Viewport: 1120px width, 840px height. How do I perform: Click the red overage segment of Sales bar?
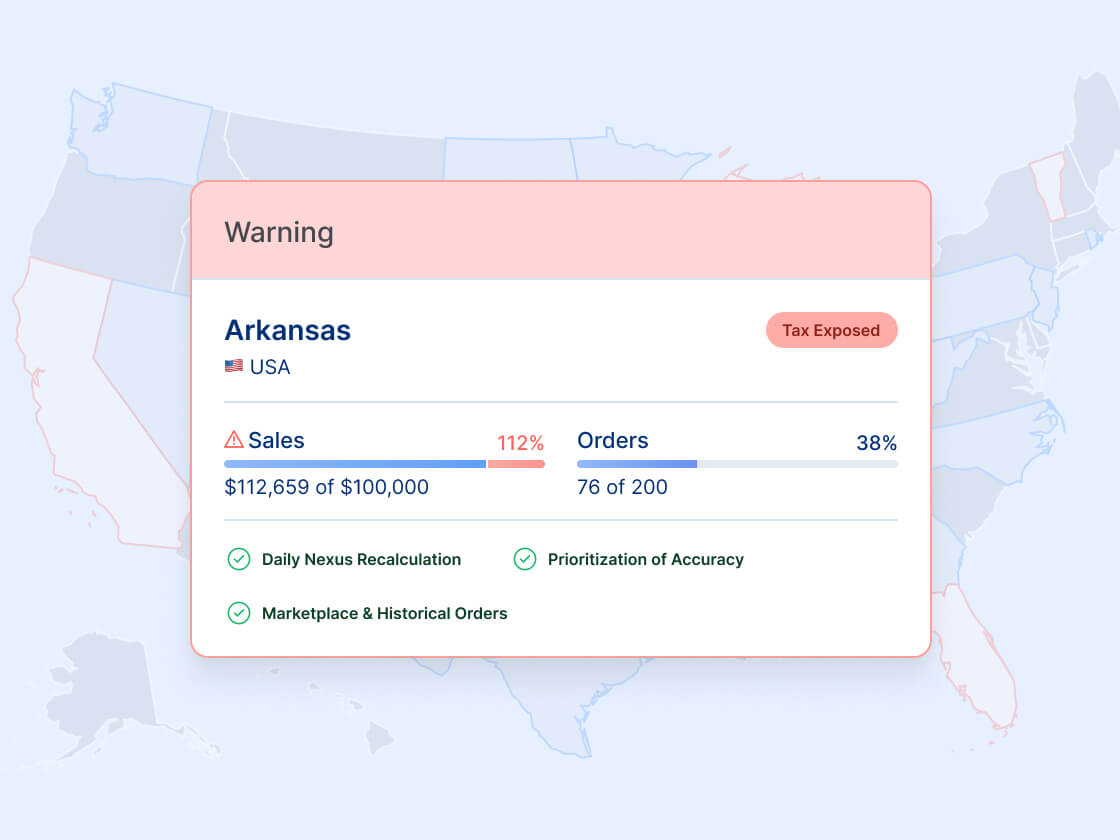click(x=516, y=464)
